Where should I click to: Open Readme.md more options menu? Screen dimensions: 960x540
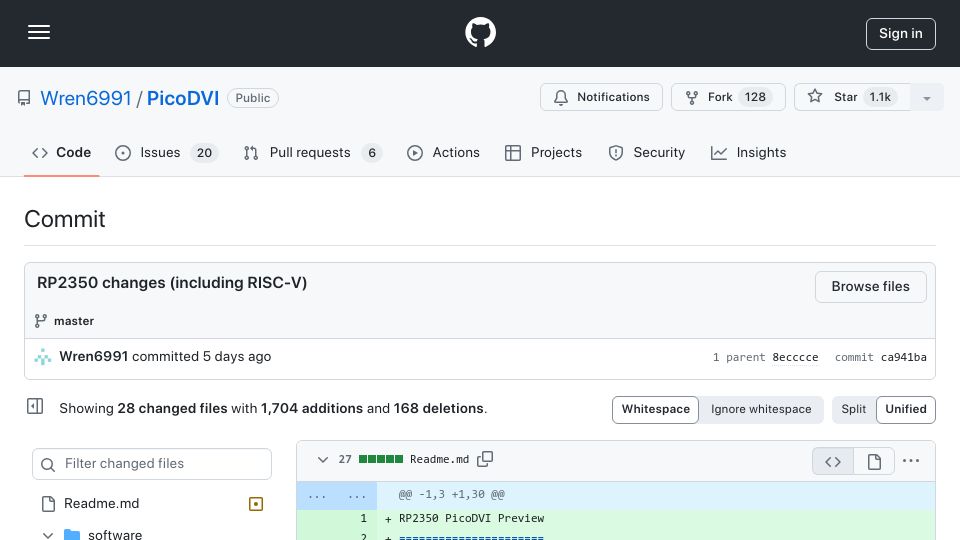pyautogui.click(x=910, y=461)
